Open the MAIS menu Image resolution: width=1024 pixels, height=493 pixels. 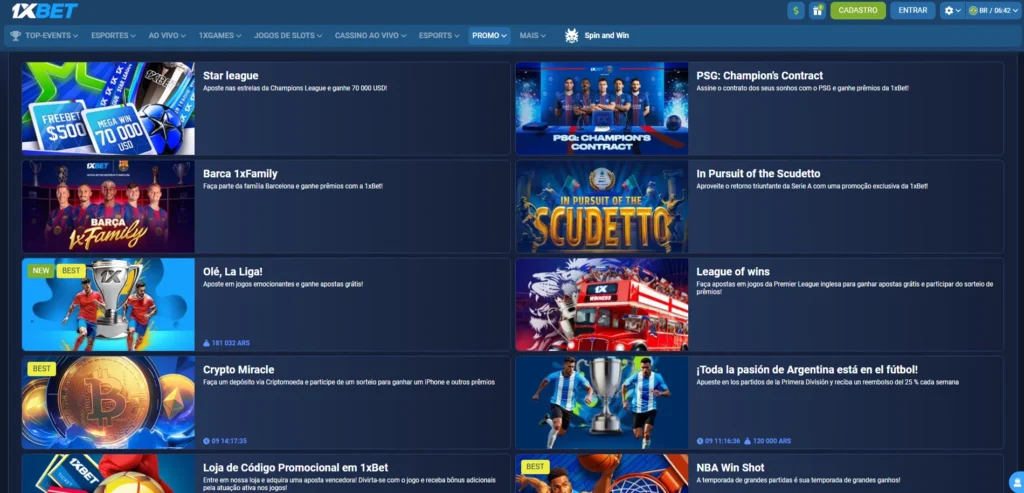533,36
